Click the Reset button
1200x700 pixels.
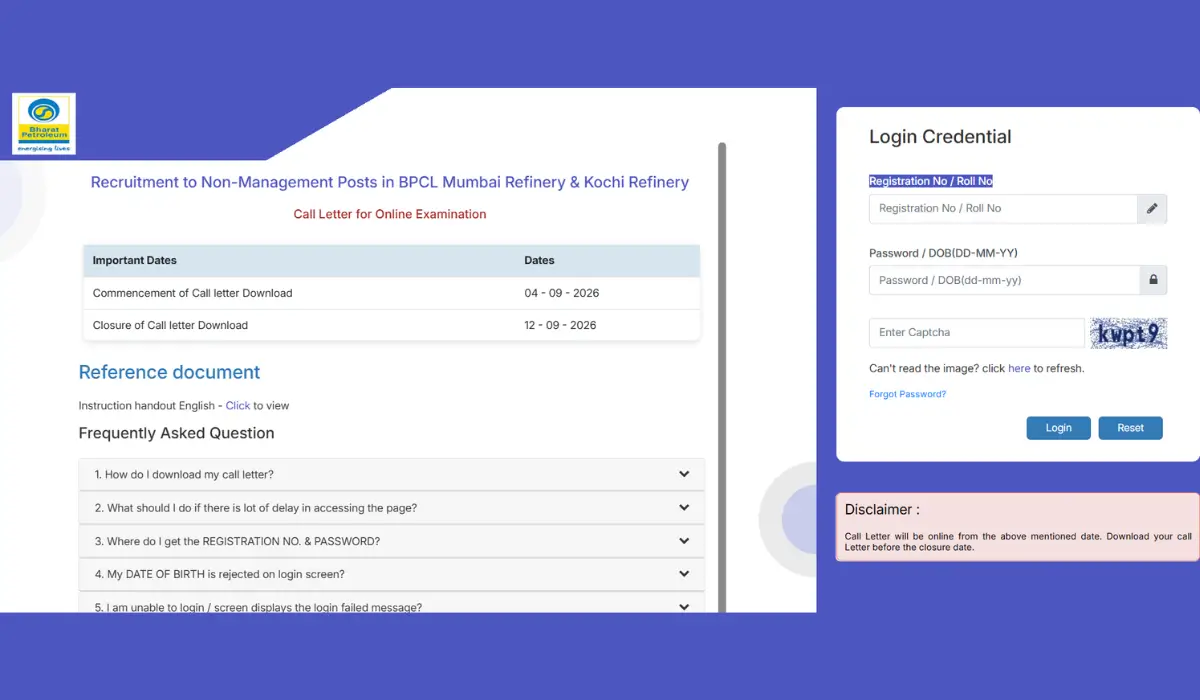pyautogui.click(x=1130, y=428)
